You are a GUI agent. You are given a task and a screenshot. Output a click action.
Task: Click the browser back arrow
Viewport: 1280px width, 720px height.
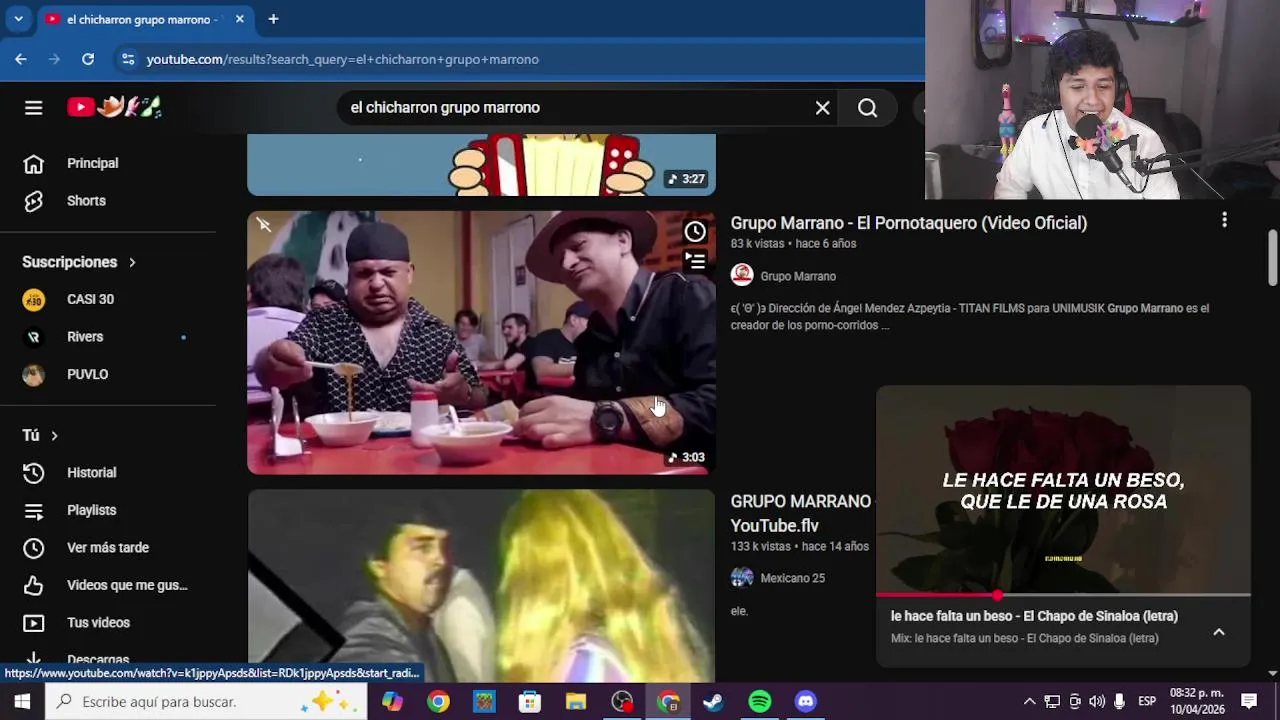click(x=21, y=59)
